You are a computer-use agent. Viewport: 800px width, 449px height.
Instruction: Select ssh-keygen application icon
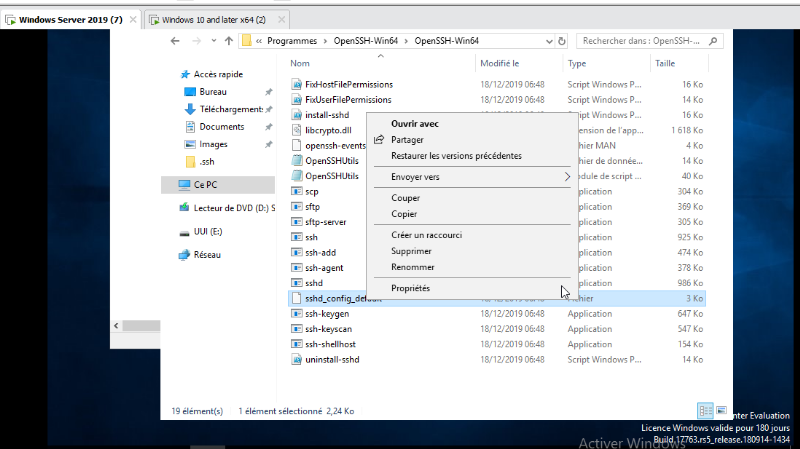(x=296, y=314)
